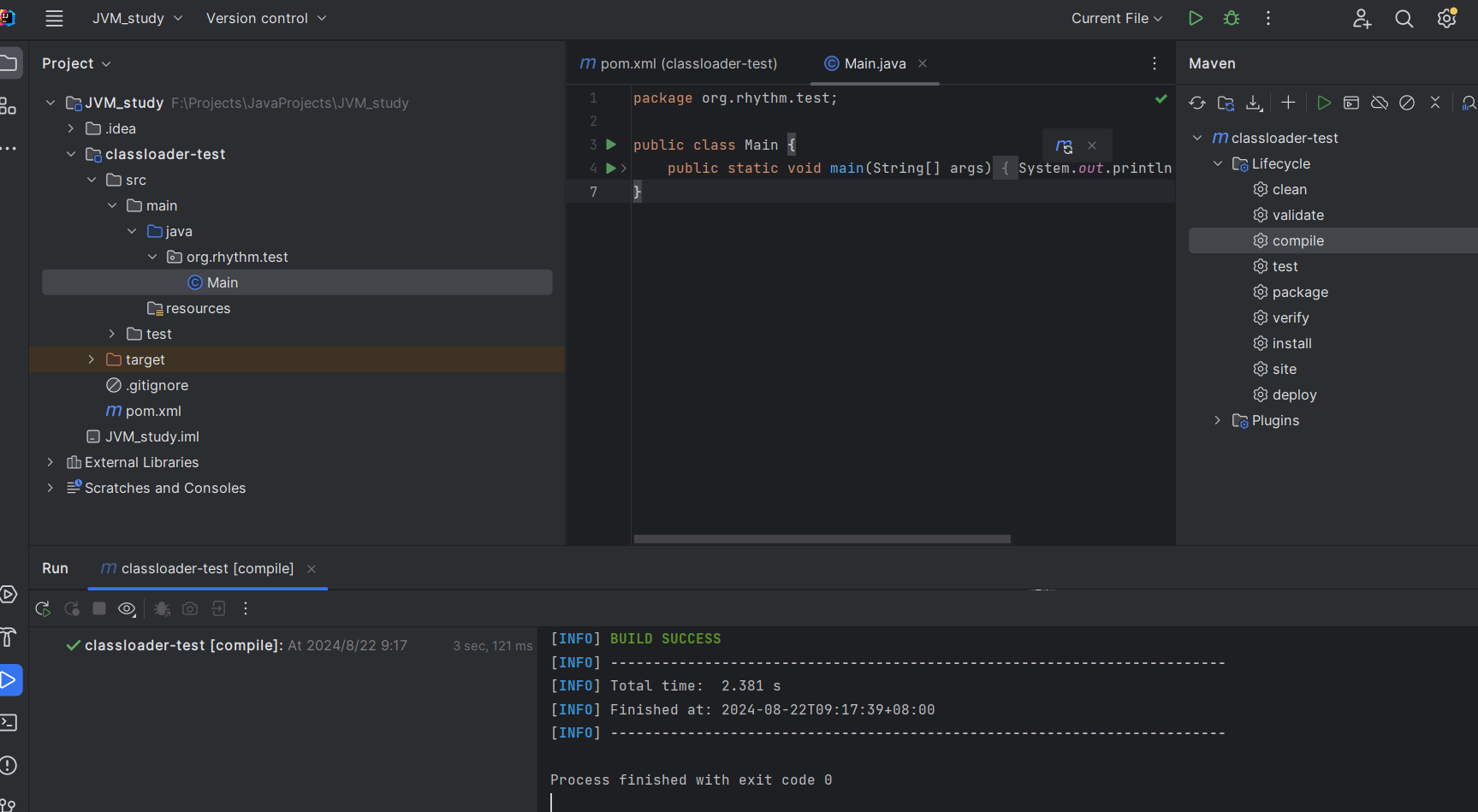1478x812 pixels.
Task: Collapse the Maven Lifecycle node
Action: (x=1218, y=163)
